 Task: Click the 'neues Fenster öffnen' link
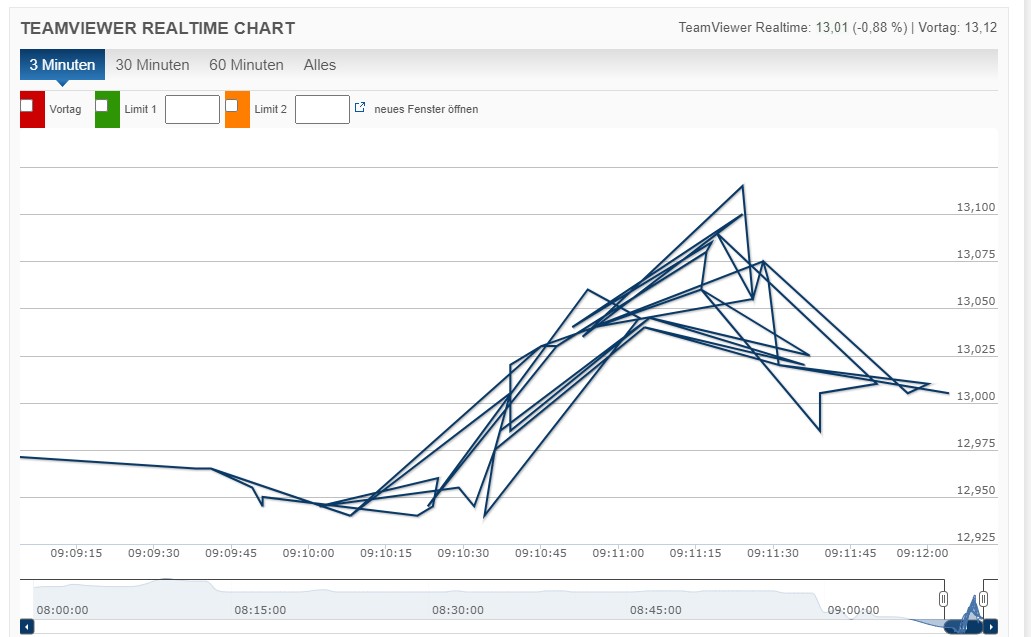(426, 109)
